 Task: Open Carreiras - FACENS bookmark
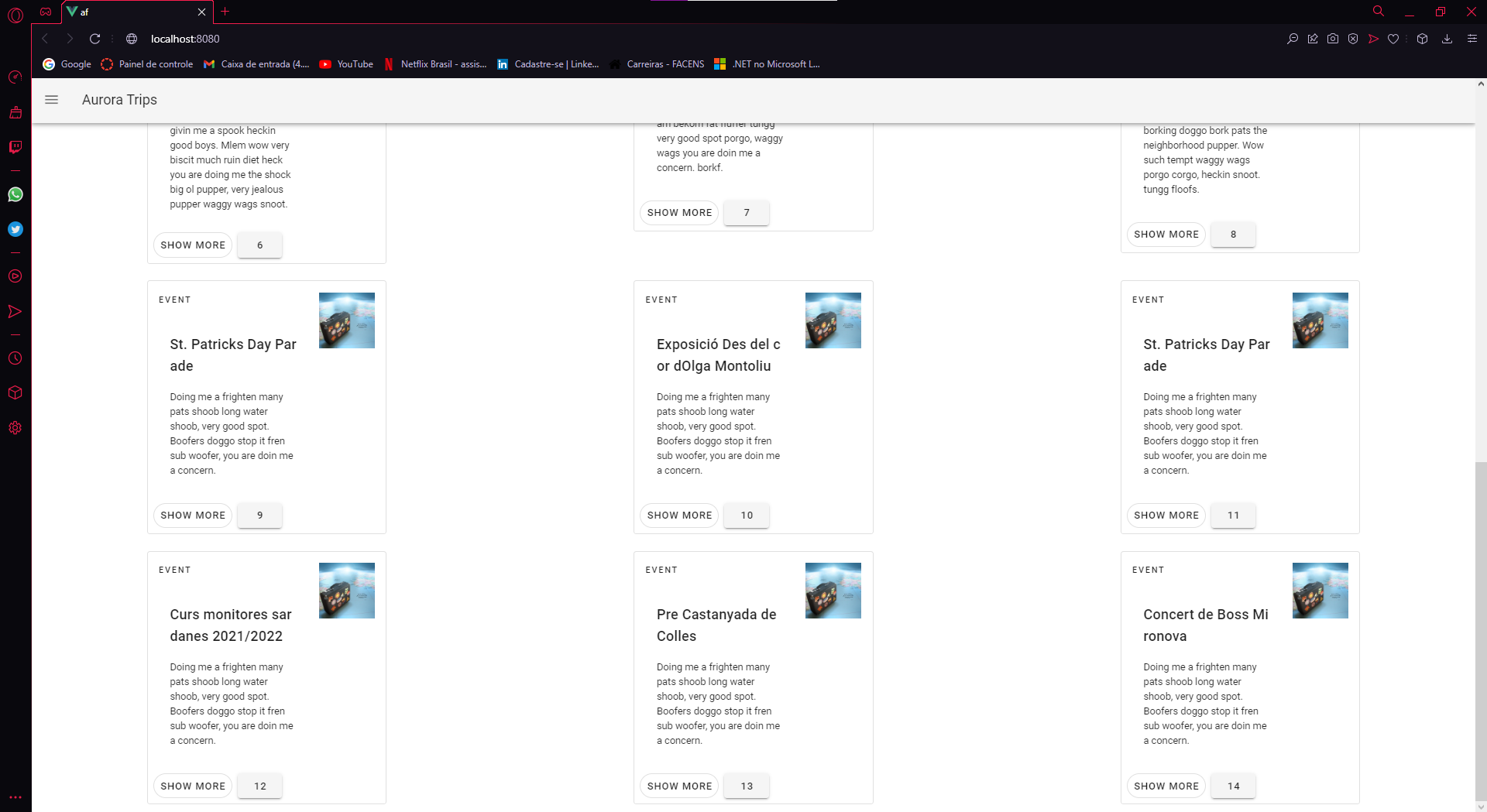(x=657, y=64)
